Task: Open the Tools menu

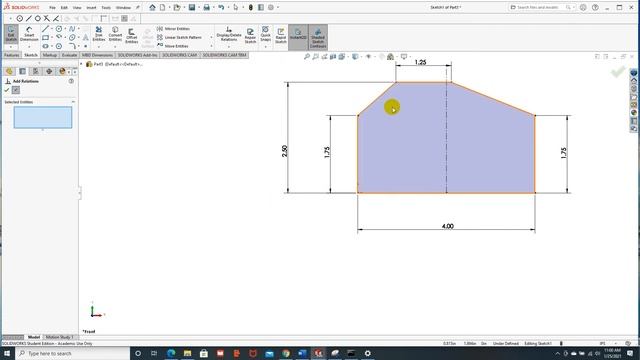Action: point(106,8)
